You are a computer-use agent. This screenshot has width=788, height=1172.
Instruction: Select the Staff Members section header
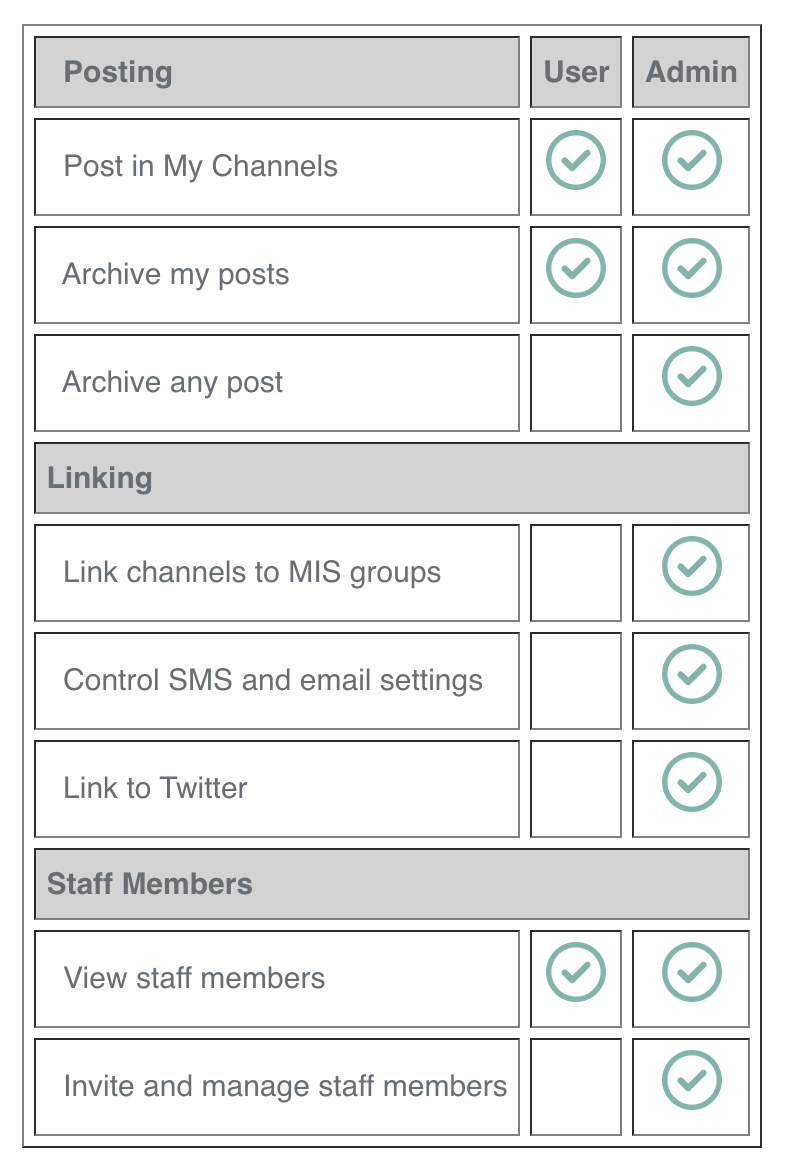(392, 883)
